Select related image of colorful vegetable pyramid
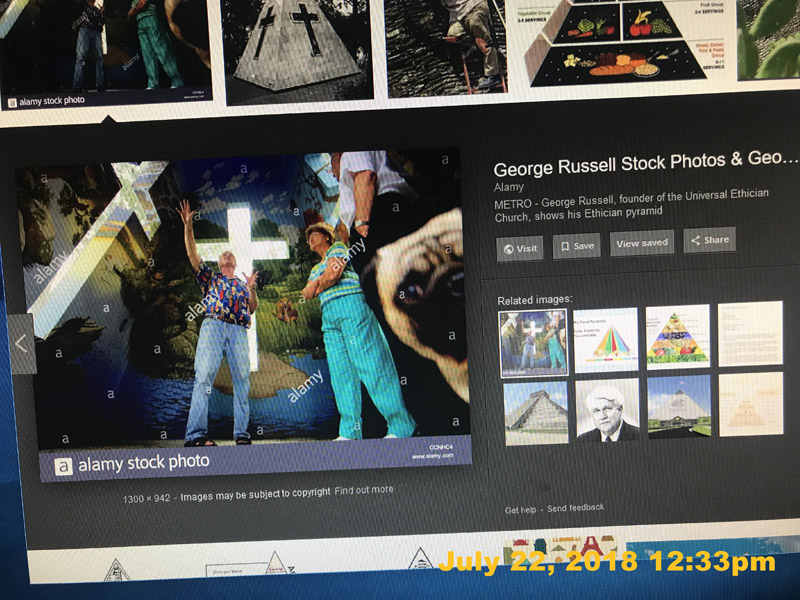Screen dimensions: 800x600 [x=678, y=337]
